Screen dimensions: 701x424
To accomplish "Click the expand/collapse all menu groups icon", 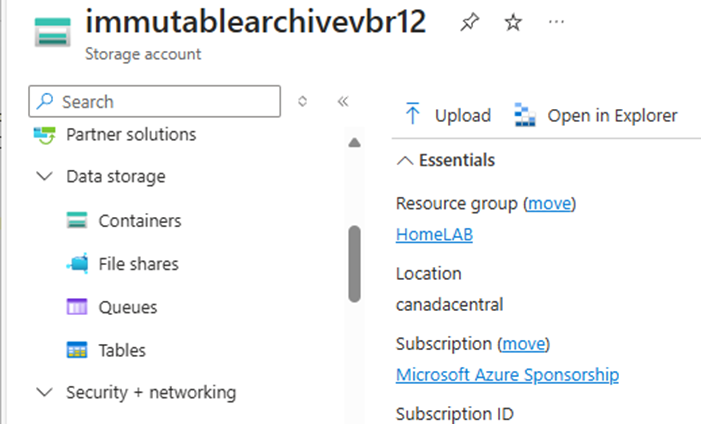I will coord(303,101).
